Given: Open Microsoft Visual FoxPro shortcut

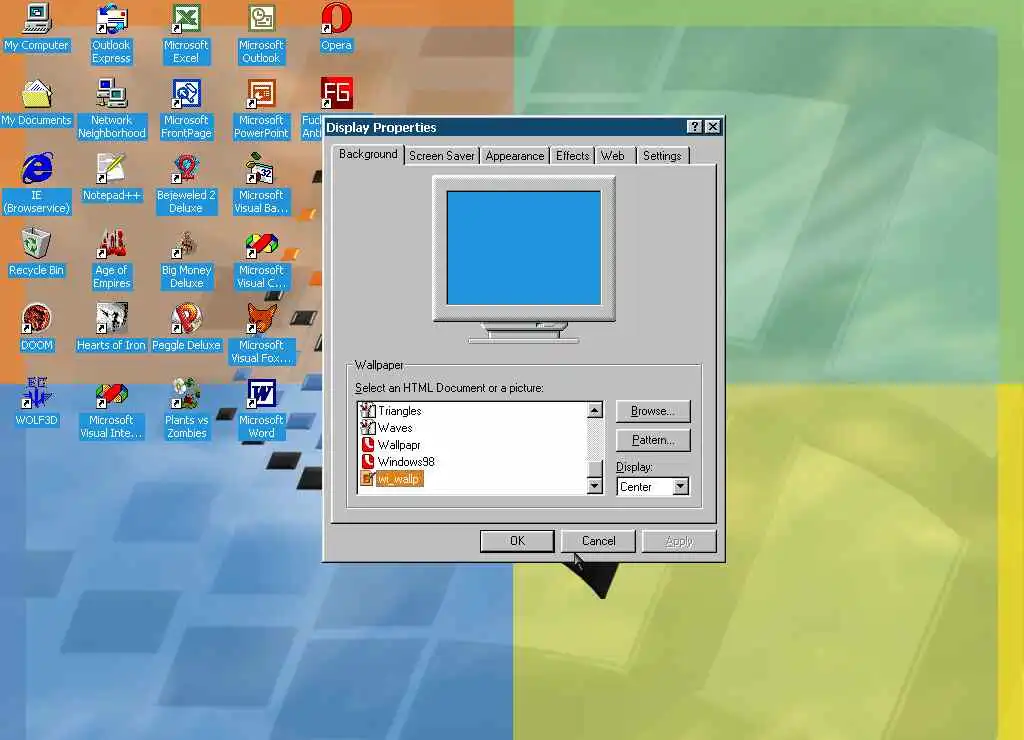Looking at the screenshot, I should [261, 334].
